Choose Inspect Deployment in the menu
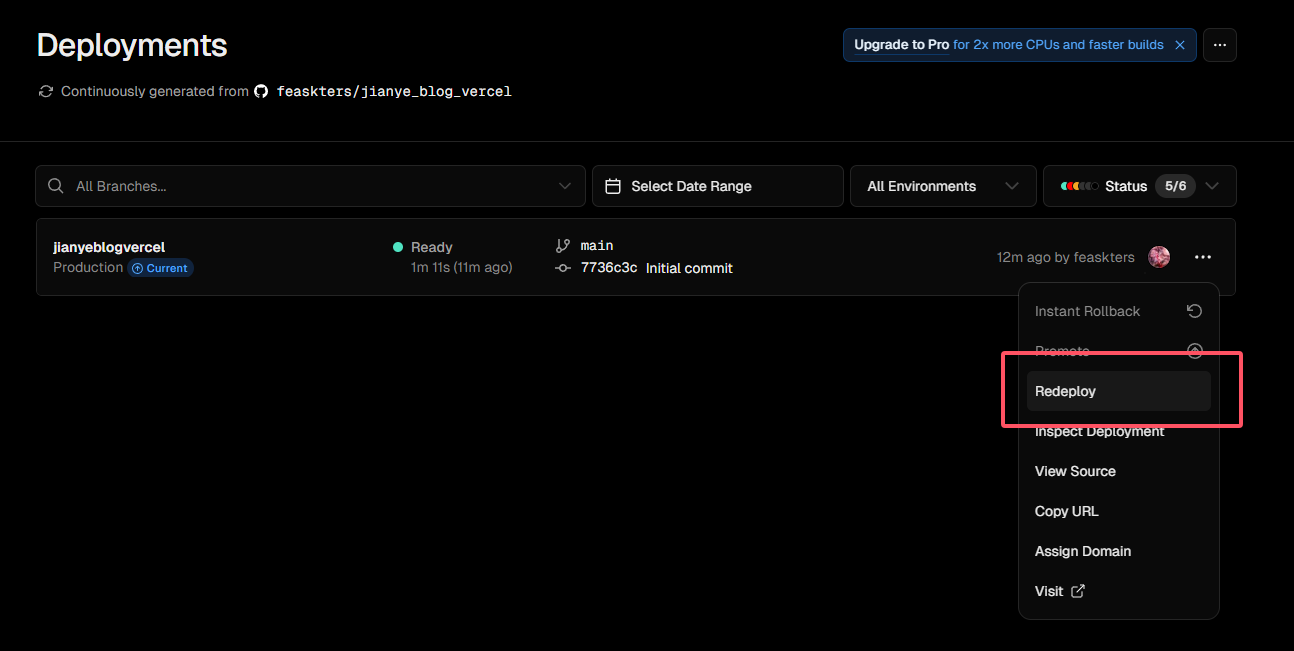1294x651 pixels. coord(1099,432)
